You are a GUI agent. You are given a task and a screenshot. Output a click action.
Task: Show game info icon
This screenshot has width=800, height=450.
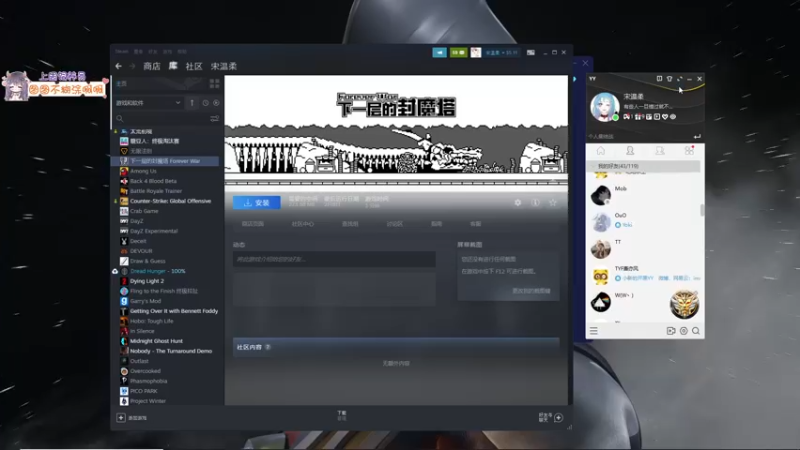click(x=535, y=203)
